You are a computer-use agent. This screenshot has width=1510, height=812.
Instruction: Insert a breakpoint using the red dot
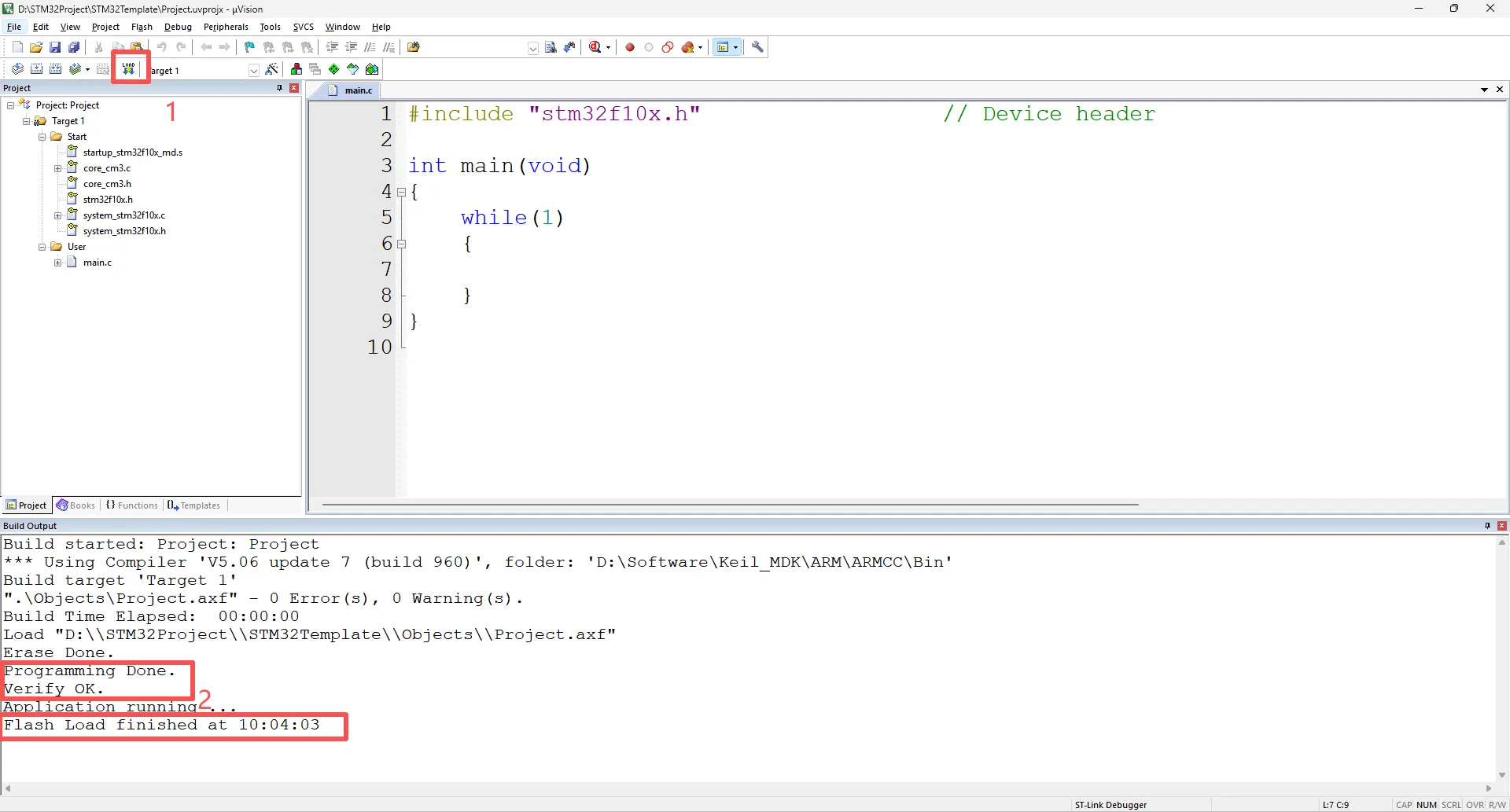pyautogui.click(x=630, y=47)
